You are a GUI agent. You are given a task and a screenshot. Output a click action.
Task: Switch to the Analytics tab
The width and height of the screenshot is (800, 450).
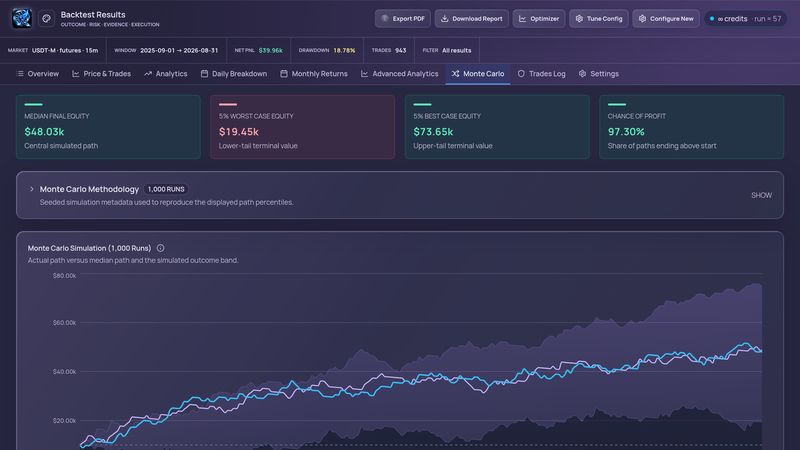point(165,74)
